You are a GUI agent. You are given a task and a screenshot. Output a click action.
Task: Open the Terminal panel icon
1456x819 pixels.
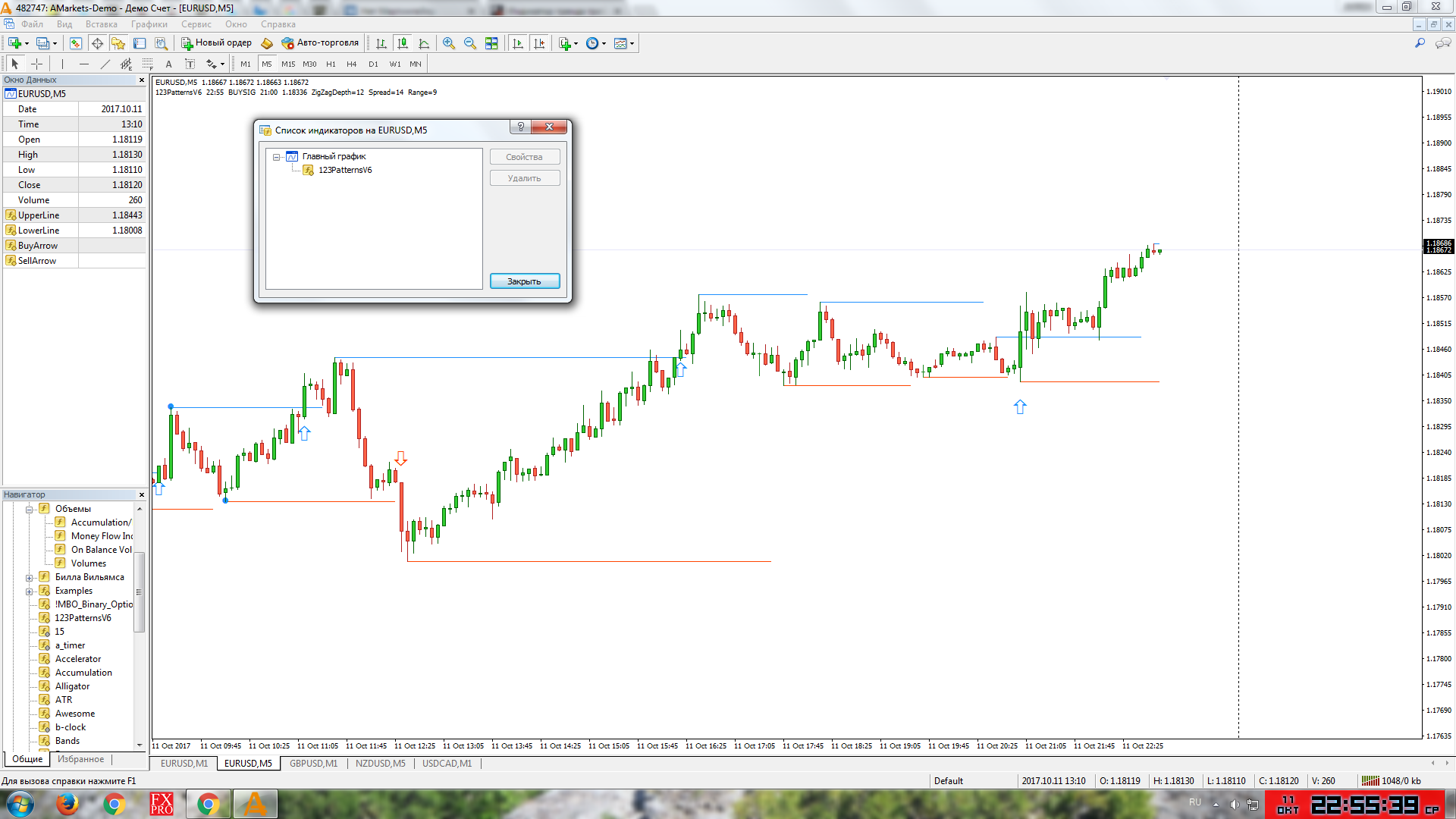(140, 43)
